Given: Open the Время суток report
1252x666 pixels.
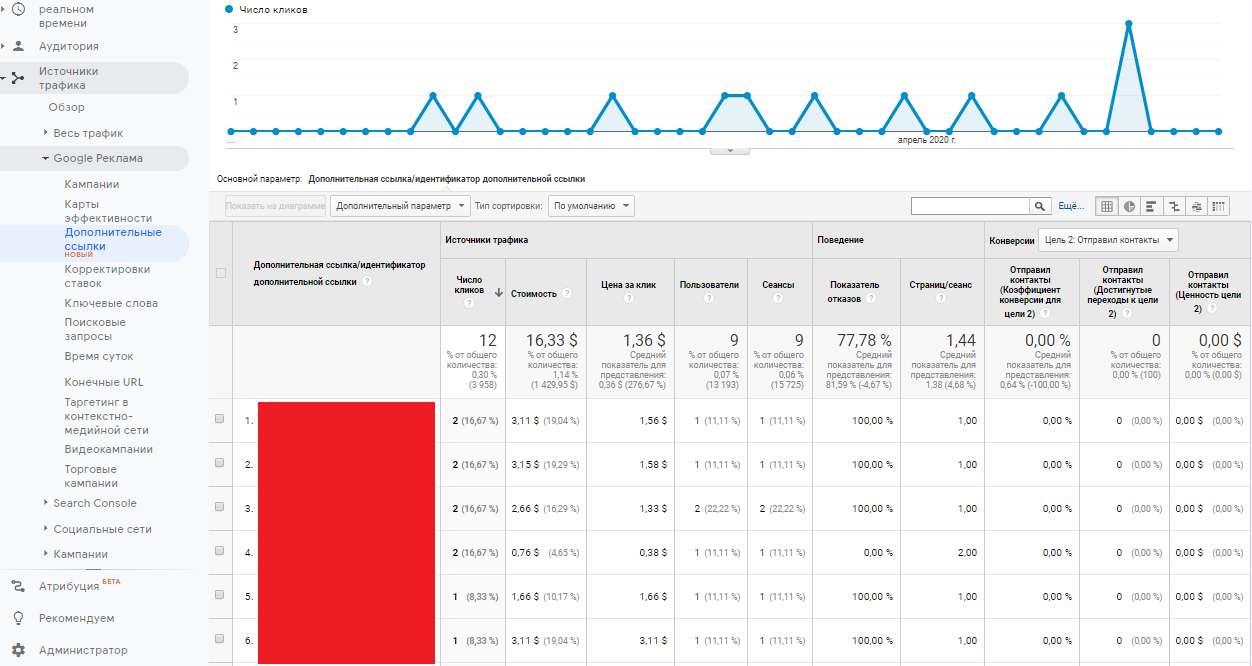Looking at the screenshot, I should 99,356.
